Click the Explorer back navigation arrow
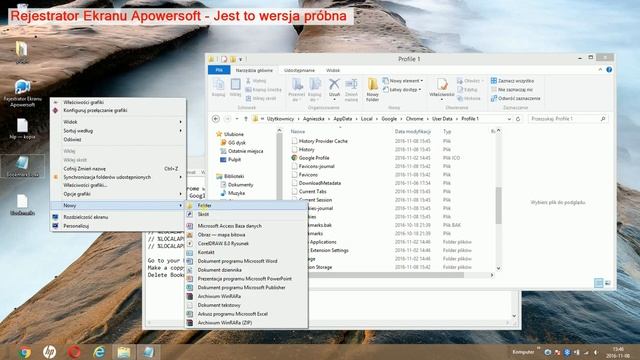640x360 pixels. coord(216,119)
